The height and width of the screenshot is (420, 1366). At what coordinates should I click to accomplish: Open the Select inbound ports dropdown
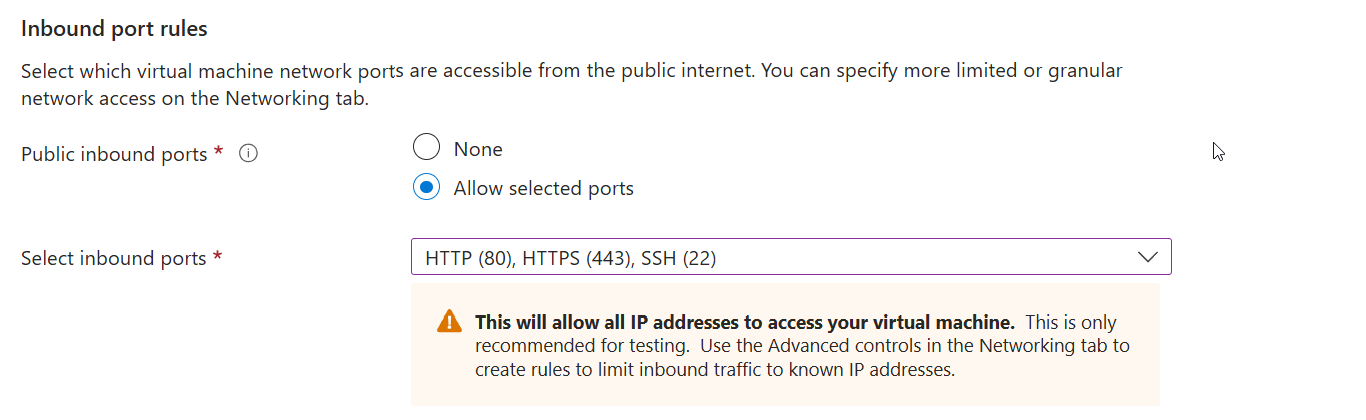(x=790, y=257)
